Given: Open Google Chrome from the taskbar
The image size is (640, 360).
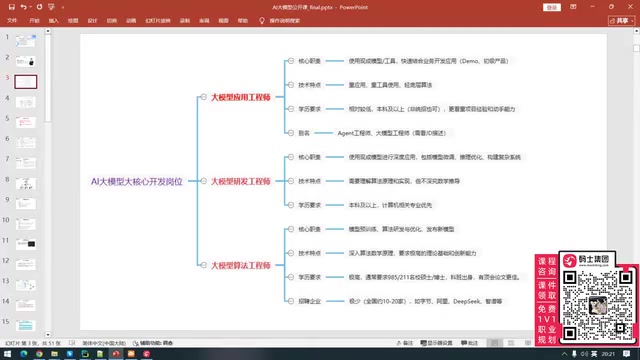Looking at the screenshot, I should [x=39, y=354].
